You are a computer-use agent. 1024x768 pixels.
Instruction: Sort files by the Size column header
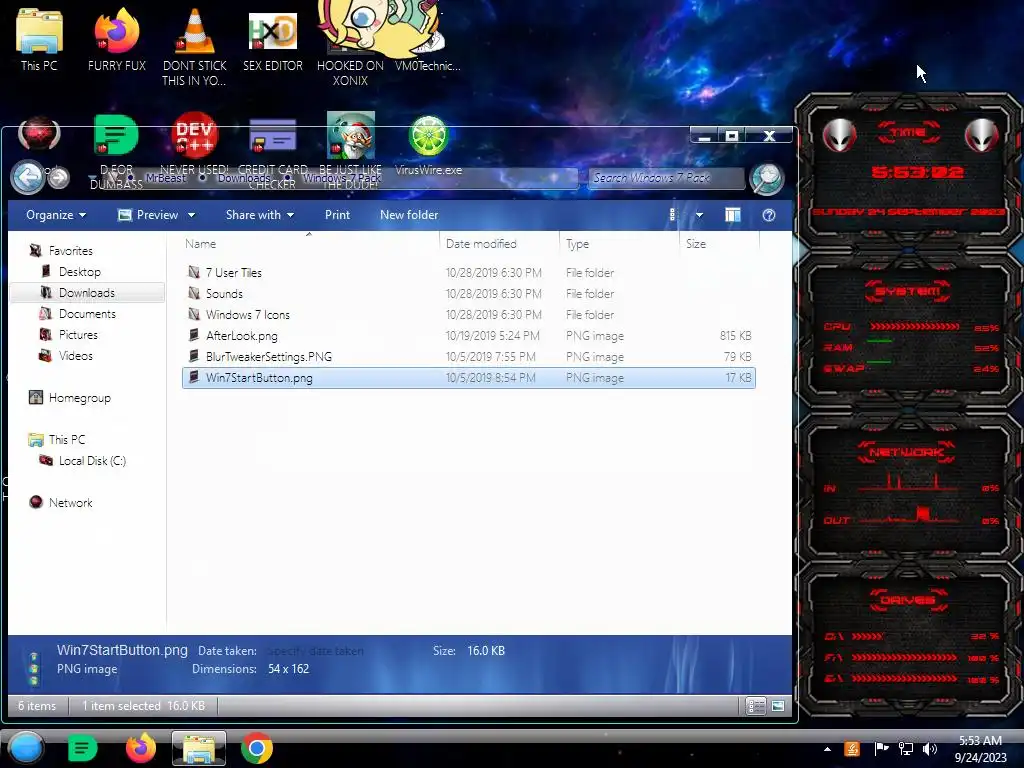(x=696, y=244)
